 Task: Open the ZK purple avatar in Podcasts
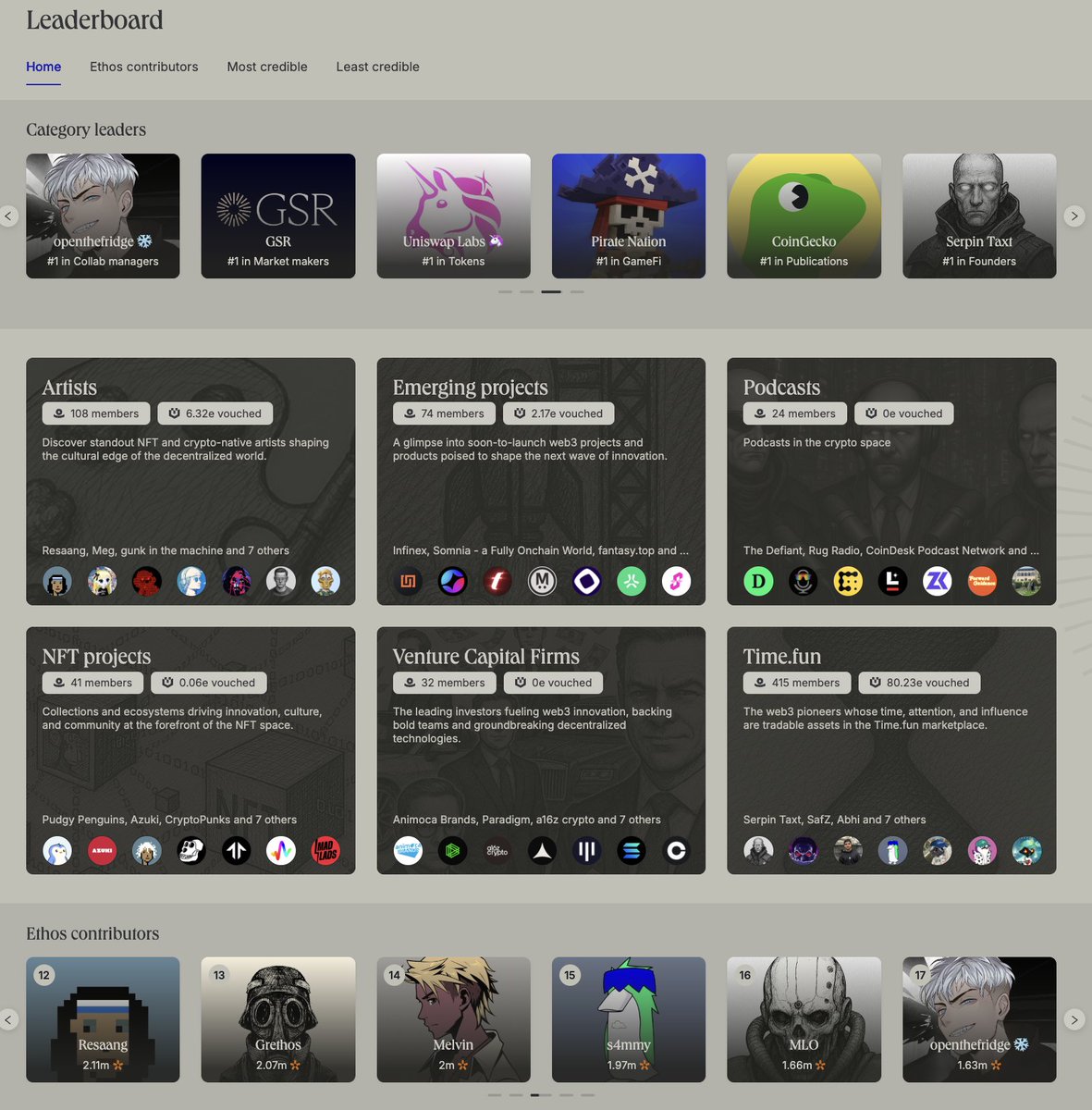click(x=938, y=581)
